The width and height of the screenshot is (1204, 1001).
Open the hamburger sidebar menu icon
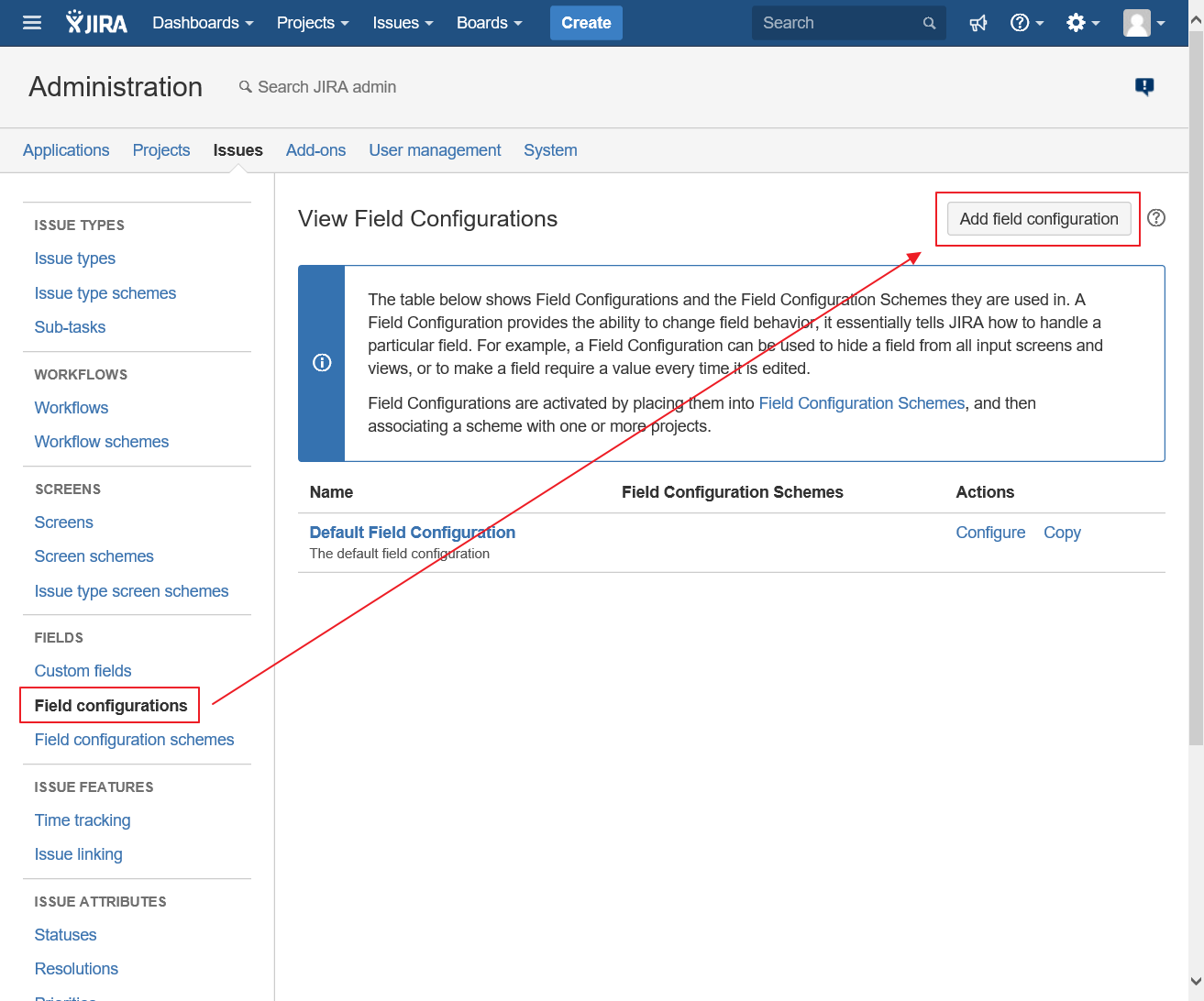pos(32,23)
